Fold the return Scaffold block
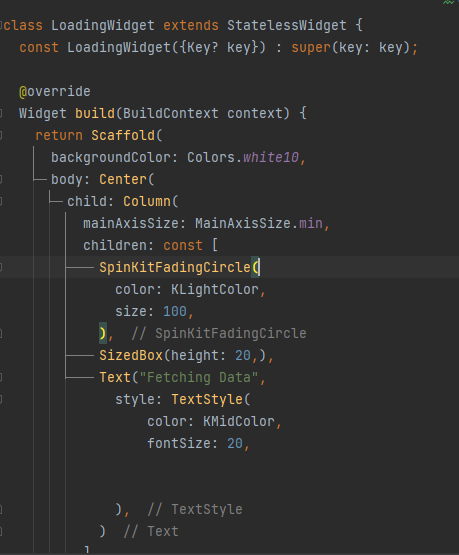 [1, 136]
